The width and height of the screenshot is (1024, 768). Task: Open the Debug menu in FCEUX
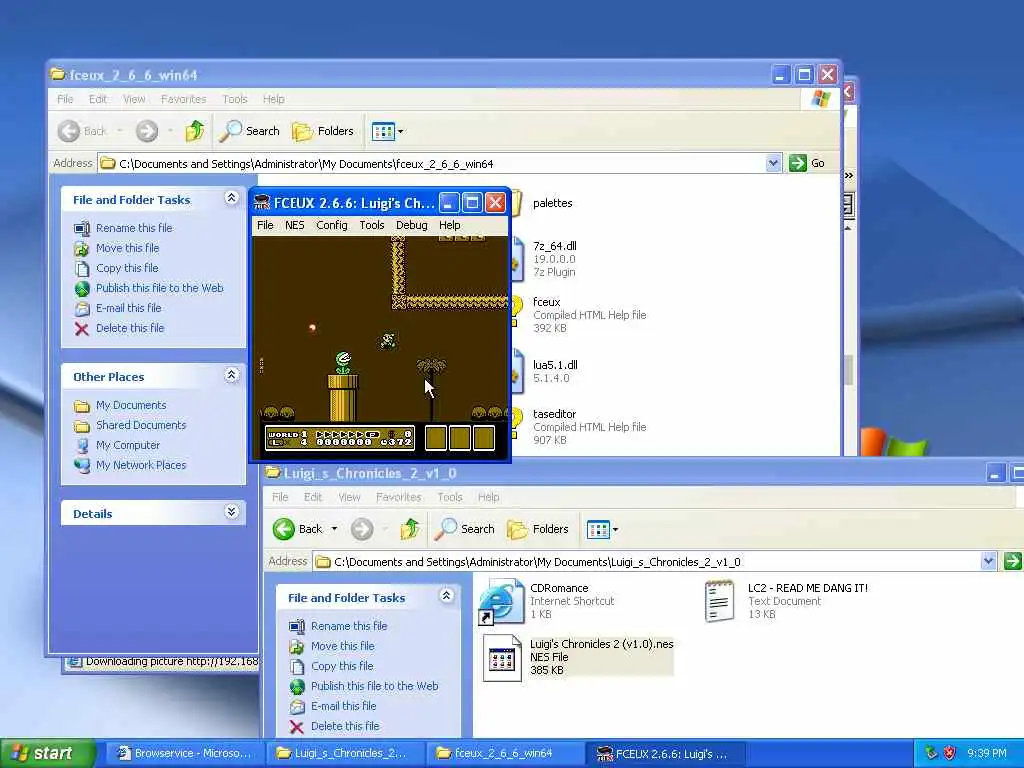[x=411, y=225]
